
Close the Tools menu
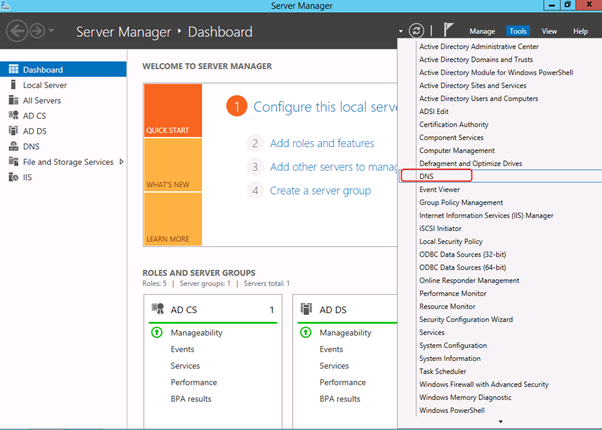[x=518, y=31]
